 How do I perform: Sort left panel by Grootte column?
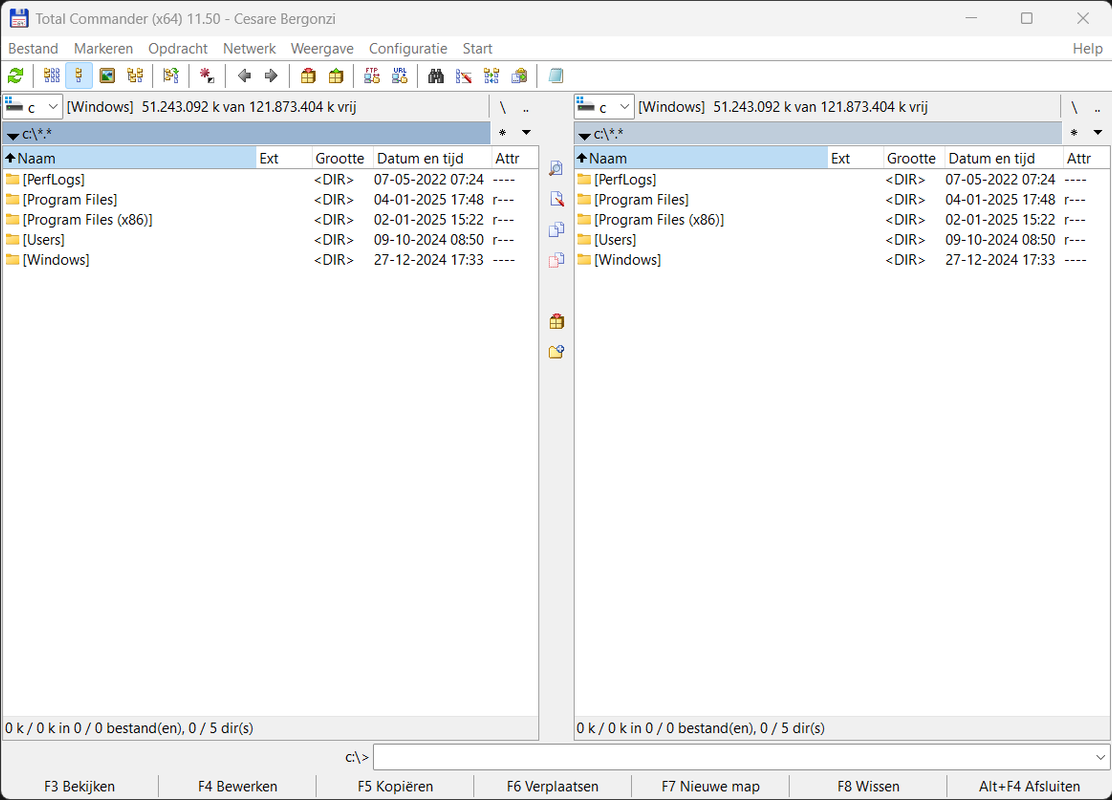point(343,158)
